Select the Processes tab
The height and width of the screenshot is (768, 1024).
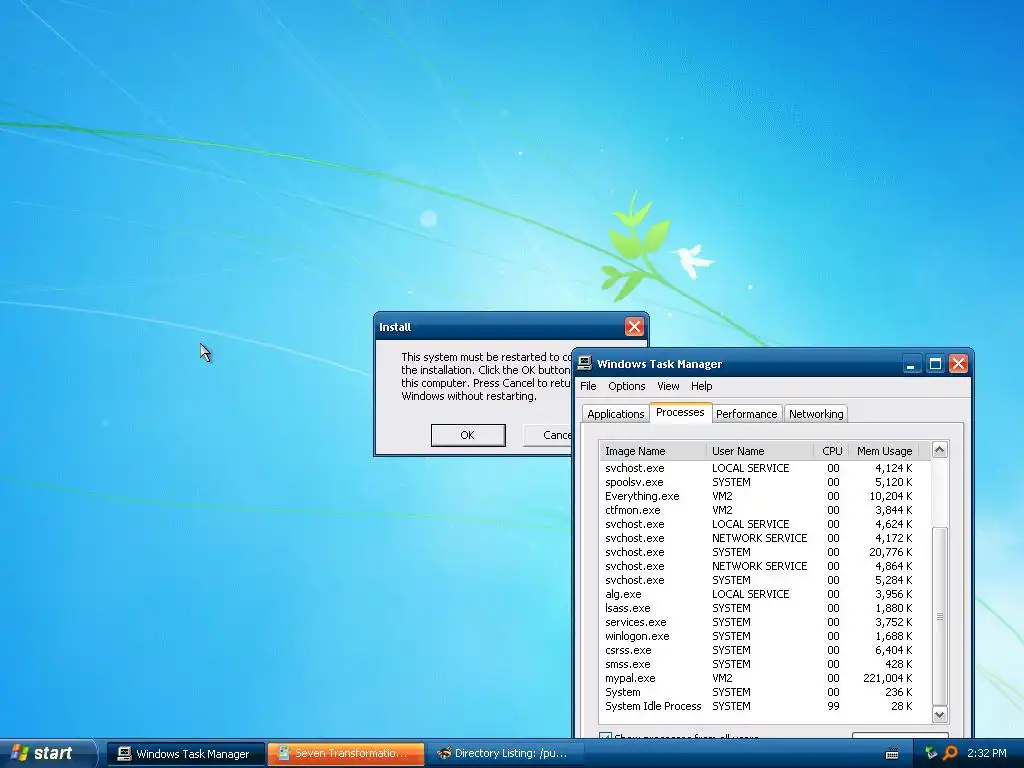coord(680,412)
